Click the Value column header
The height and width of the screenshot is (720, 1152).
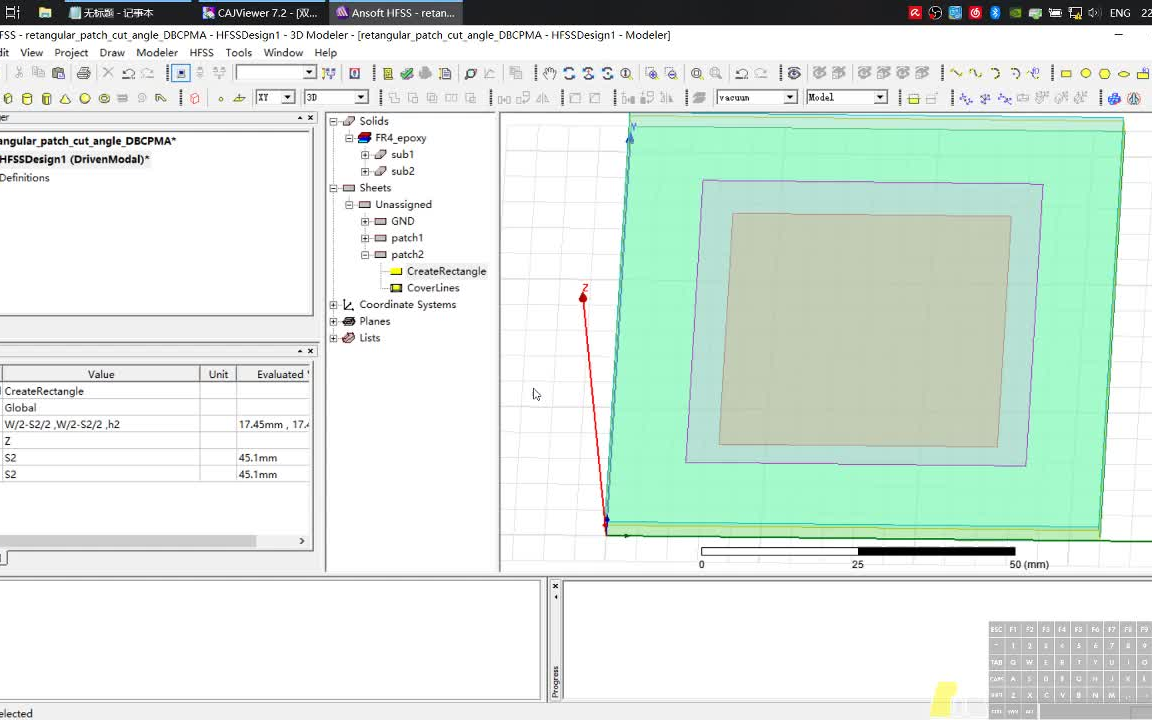coord(101,374)
